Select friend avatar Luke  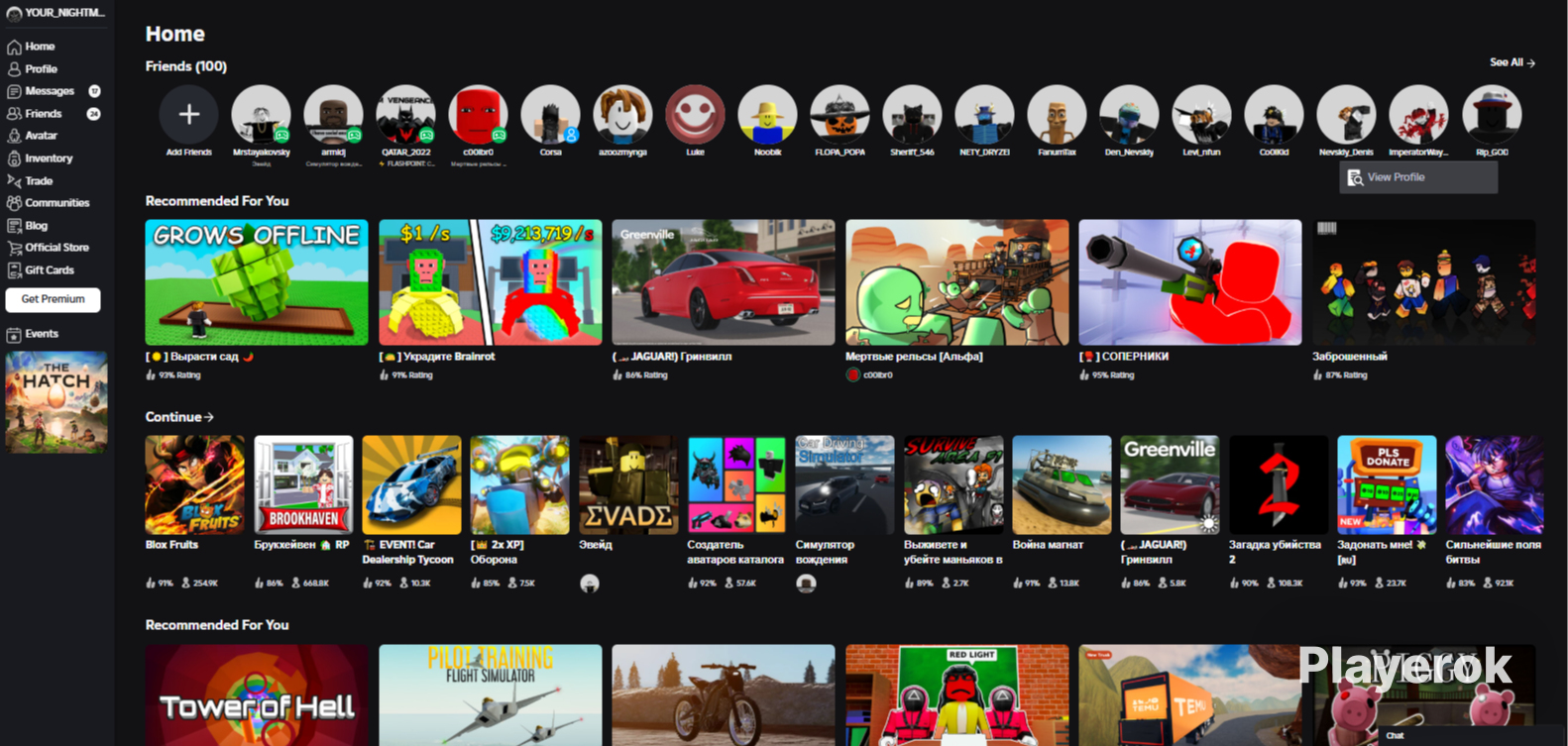[x=695, y=115]
